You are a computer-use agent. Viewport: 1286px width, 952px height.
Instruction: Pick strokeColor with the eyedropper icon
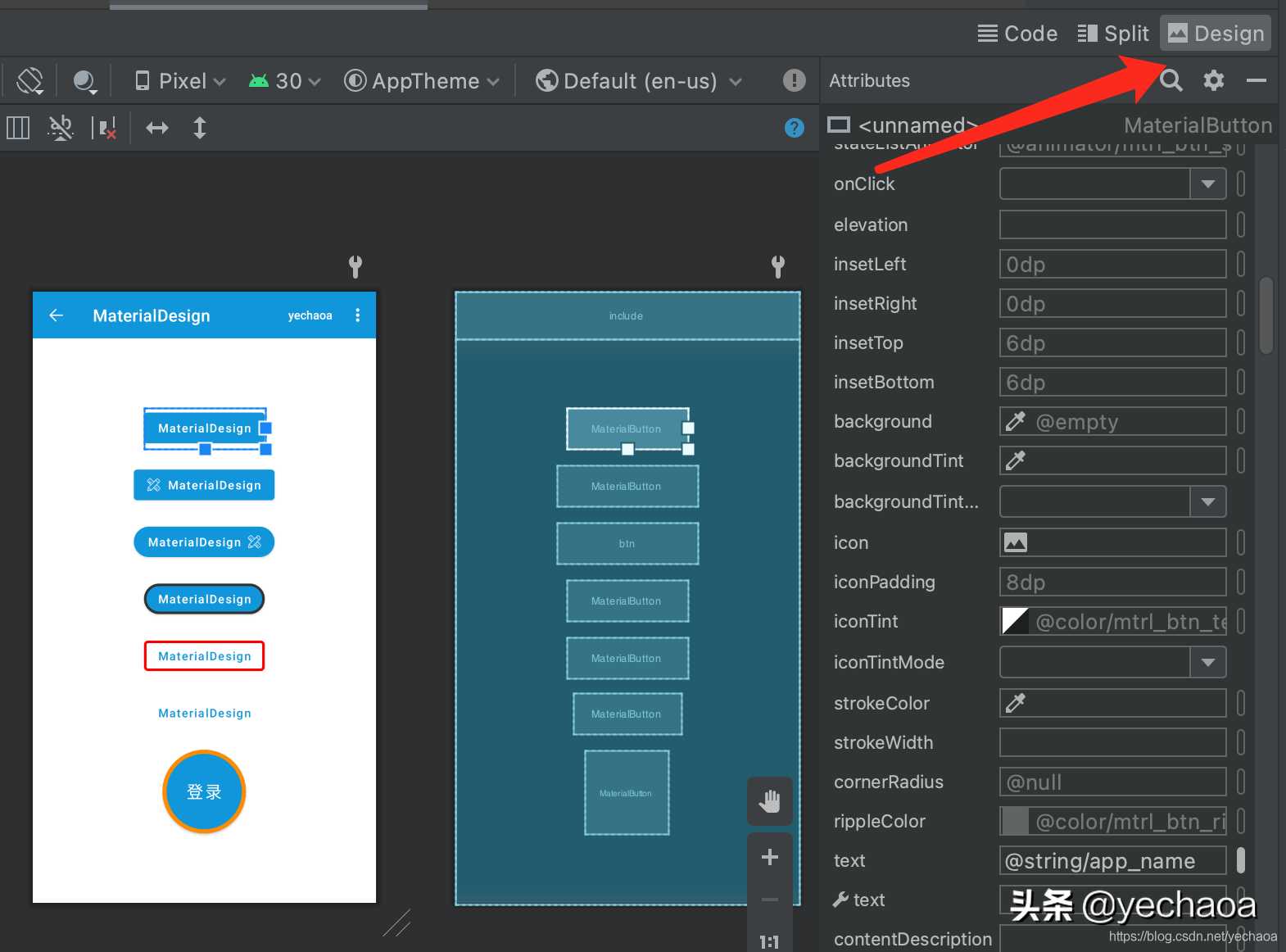pos(1016,703)
